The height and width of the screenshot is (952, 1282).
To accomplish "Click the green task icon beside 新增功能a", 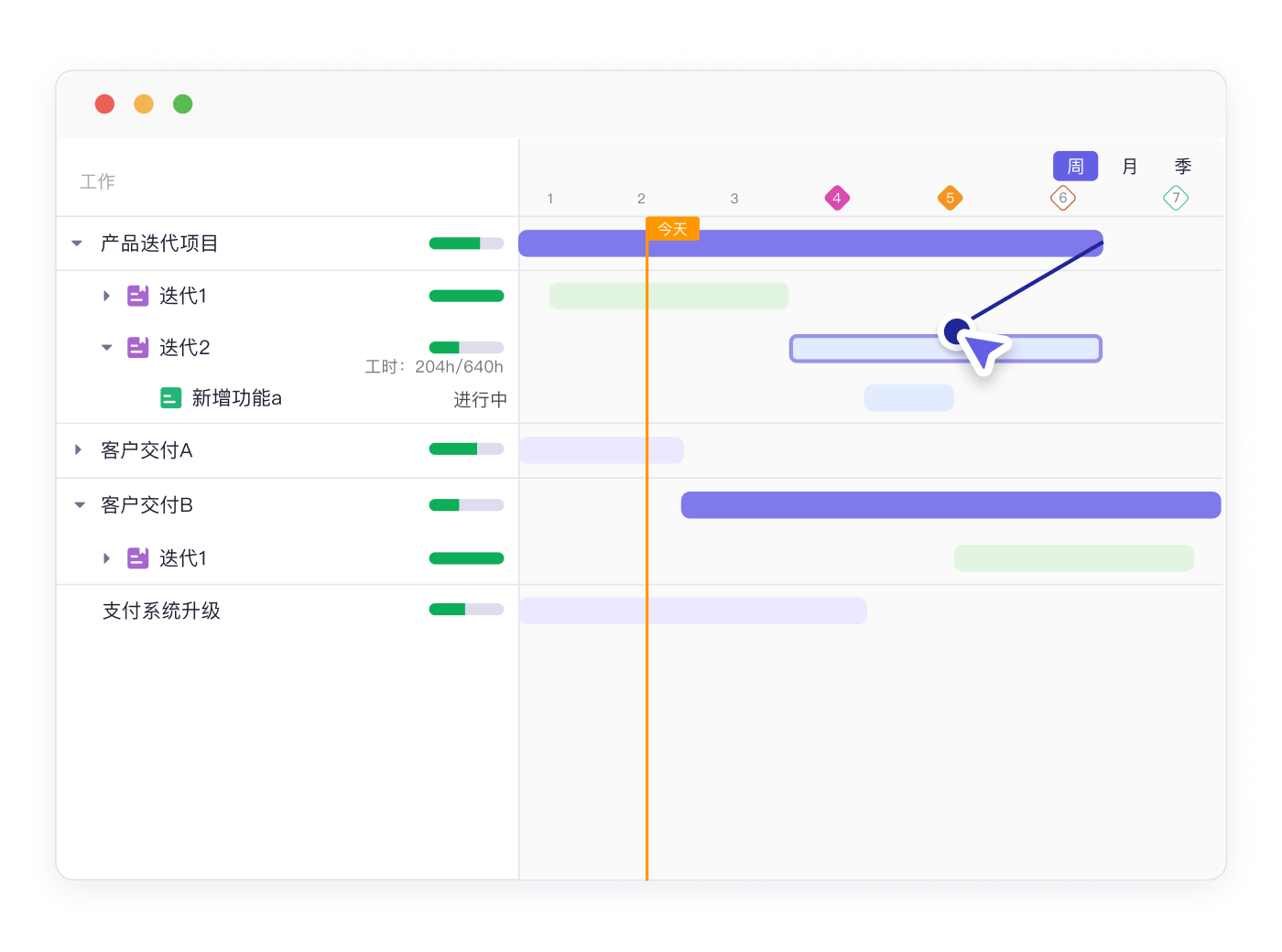I will (170, 398).
